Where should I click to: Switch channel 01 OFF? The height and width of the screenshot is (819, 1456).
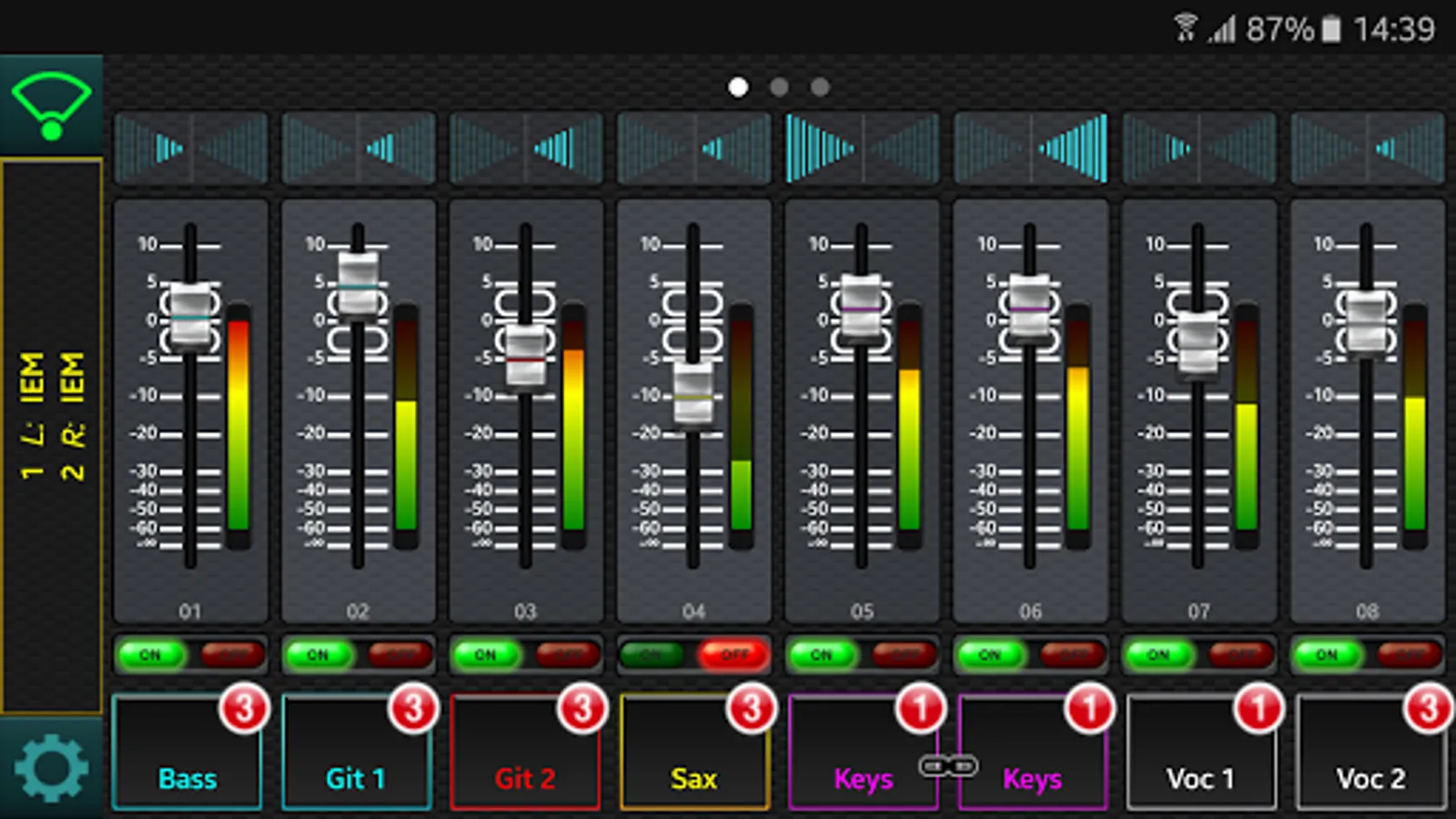pos(232,654)
